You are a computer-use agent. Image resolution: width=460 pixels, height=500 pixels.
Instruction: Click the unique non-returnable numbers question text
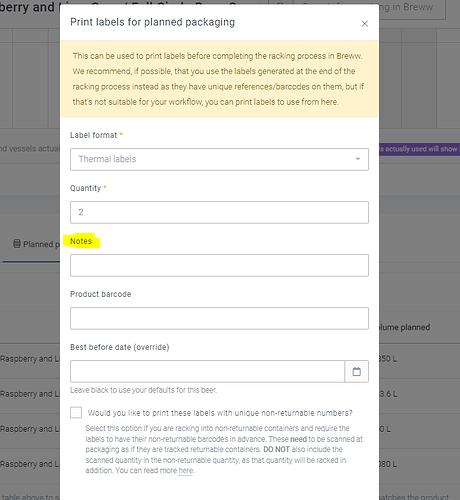pos(220,413)
